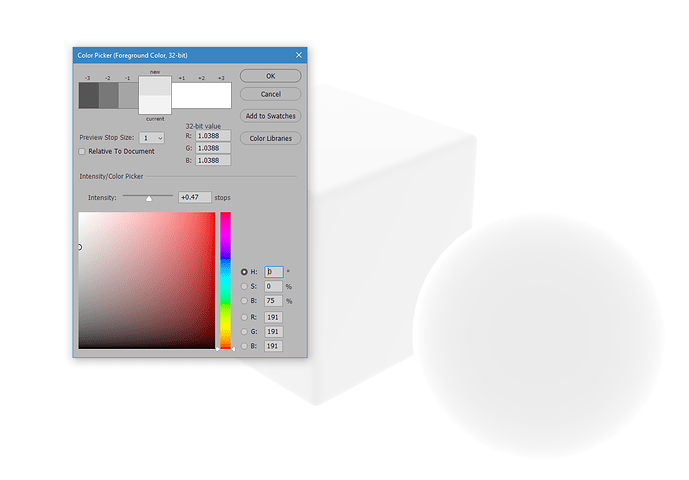Click OK in the Color Picker
This screenshot has height=480, width=689.
[x=270, y=76]
